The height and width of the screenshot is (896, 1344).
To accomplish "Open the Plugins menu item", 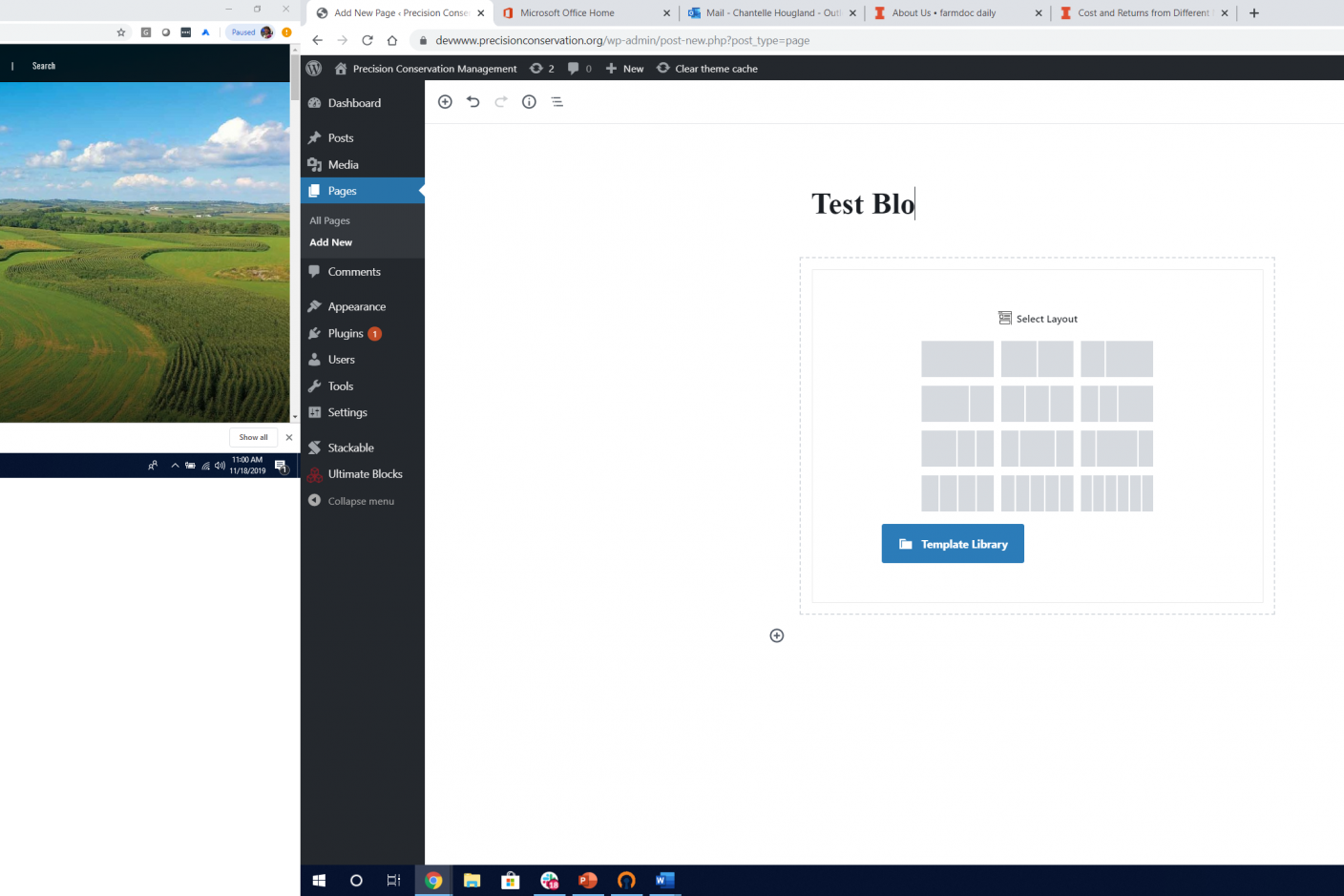I will (346, 334).
